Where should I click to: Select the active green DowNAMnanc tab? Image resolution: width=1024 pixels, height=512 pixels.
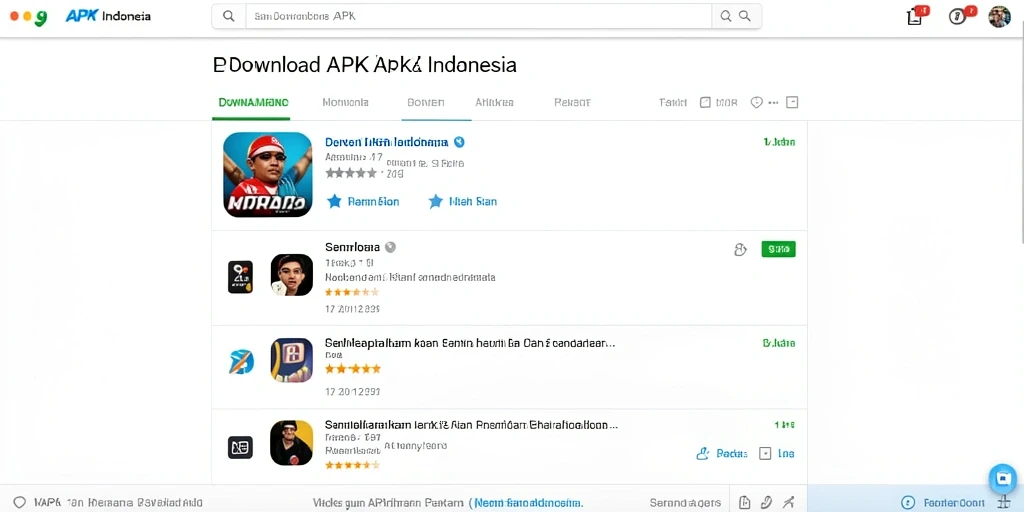pos(253,103)
